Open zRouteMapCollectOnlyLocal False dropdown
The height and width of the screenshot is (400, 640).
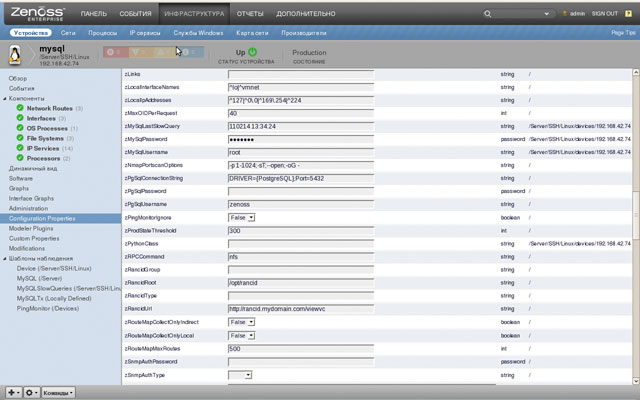pos(241,336)
